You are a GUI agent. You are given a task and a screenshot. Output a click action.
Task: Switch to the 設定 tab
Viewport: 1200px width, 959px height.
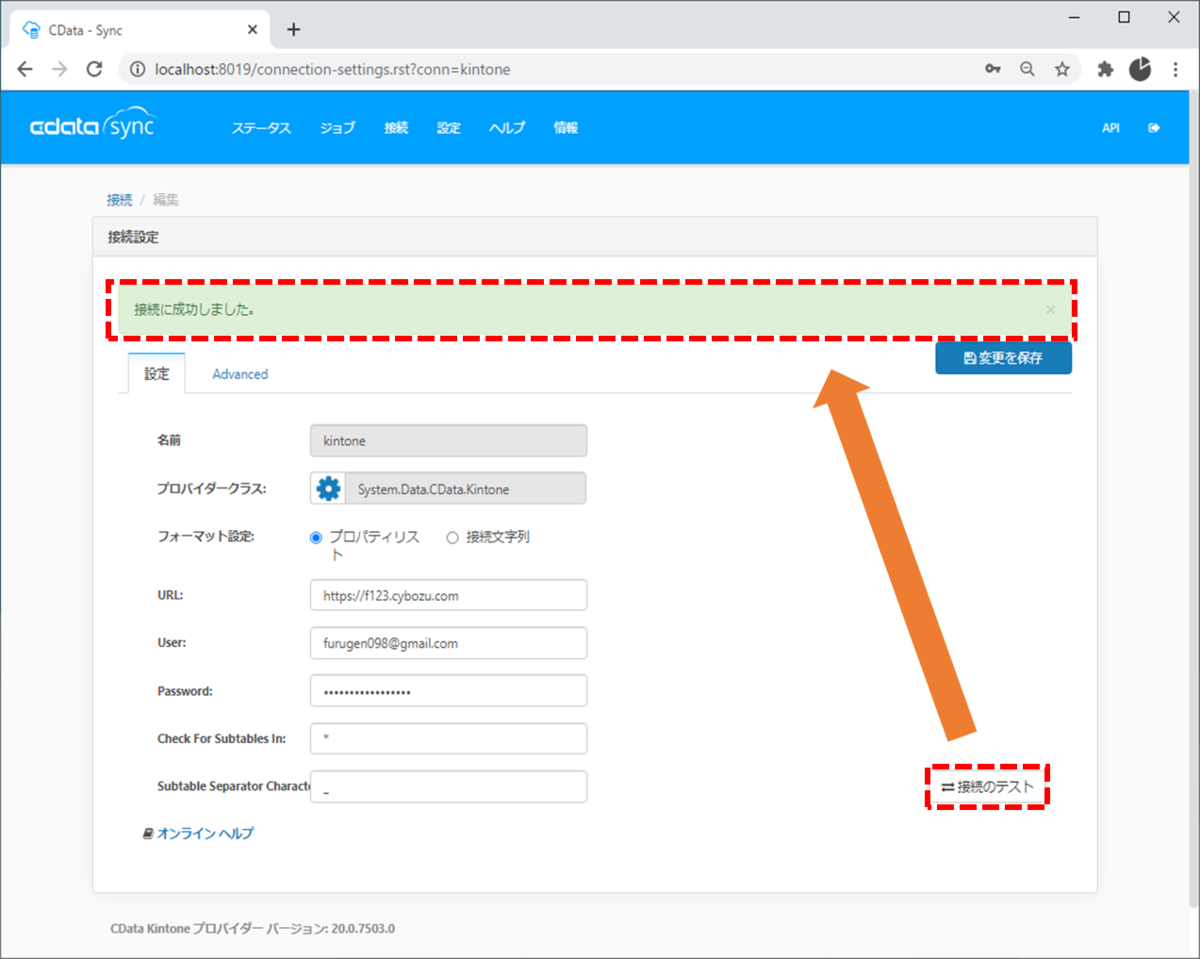(x=157, y=373)
